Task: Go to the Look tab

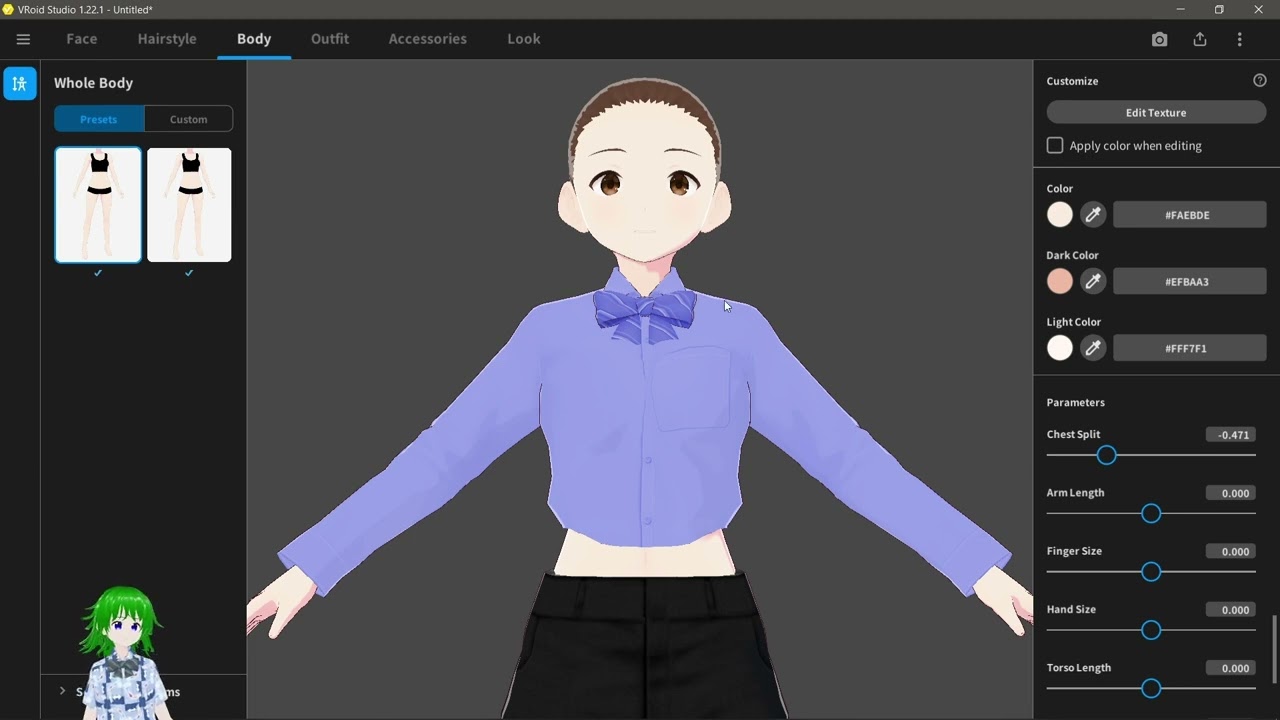Action: (x=524, y=39)
